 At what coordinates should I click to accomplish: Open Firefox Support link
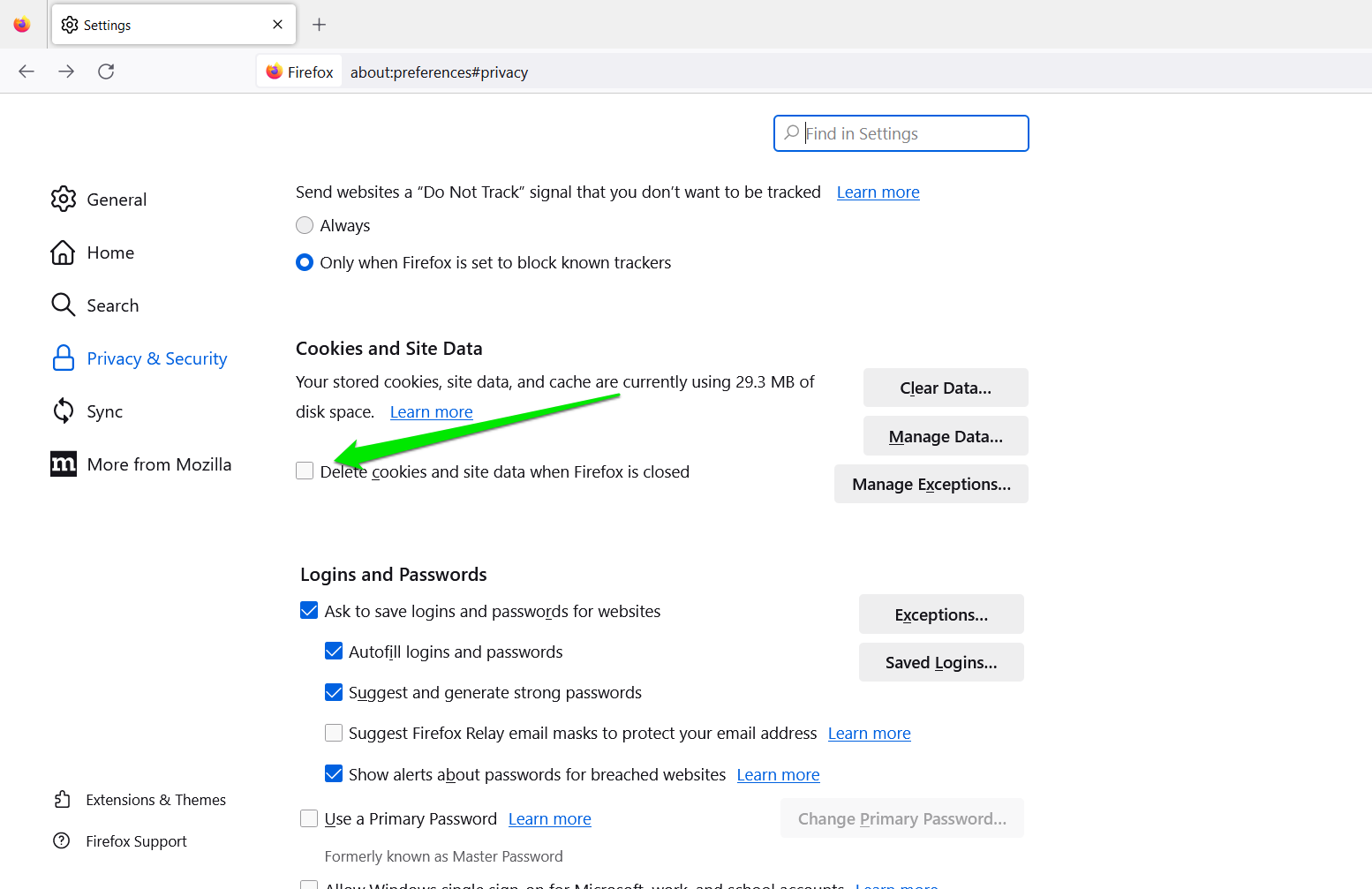tap(120, 841)
